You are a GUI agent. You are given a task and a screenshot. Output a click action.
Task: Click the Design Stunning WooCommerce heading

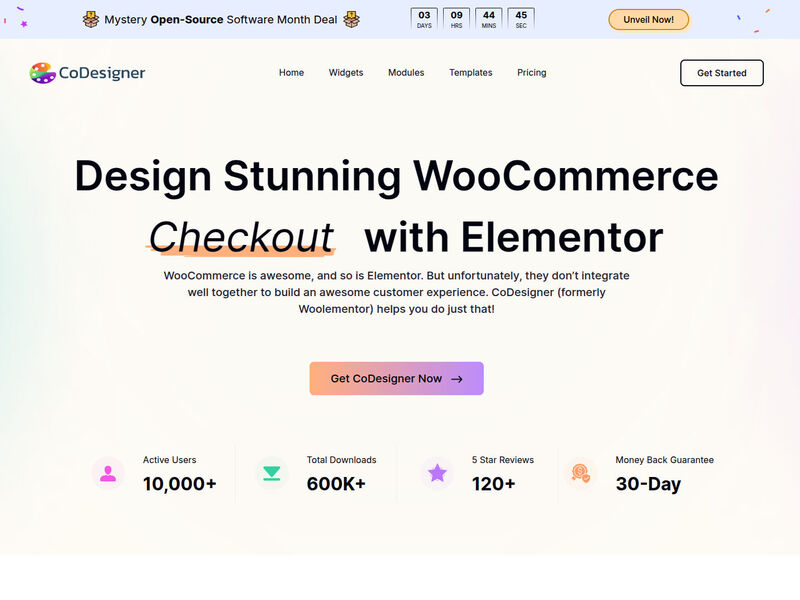pyautogui.click(x=396, y=177)
